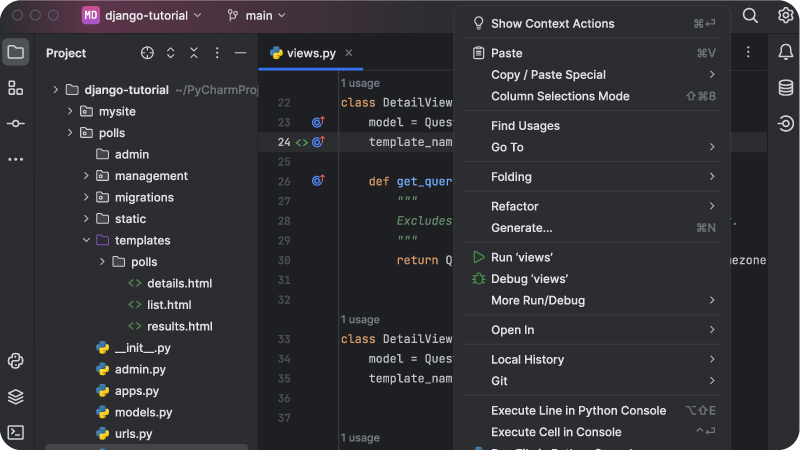Click related template icon on line 24
Screen dimensions: 800x450
(x=302, y=142)
